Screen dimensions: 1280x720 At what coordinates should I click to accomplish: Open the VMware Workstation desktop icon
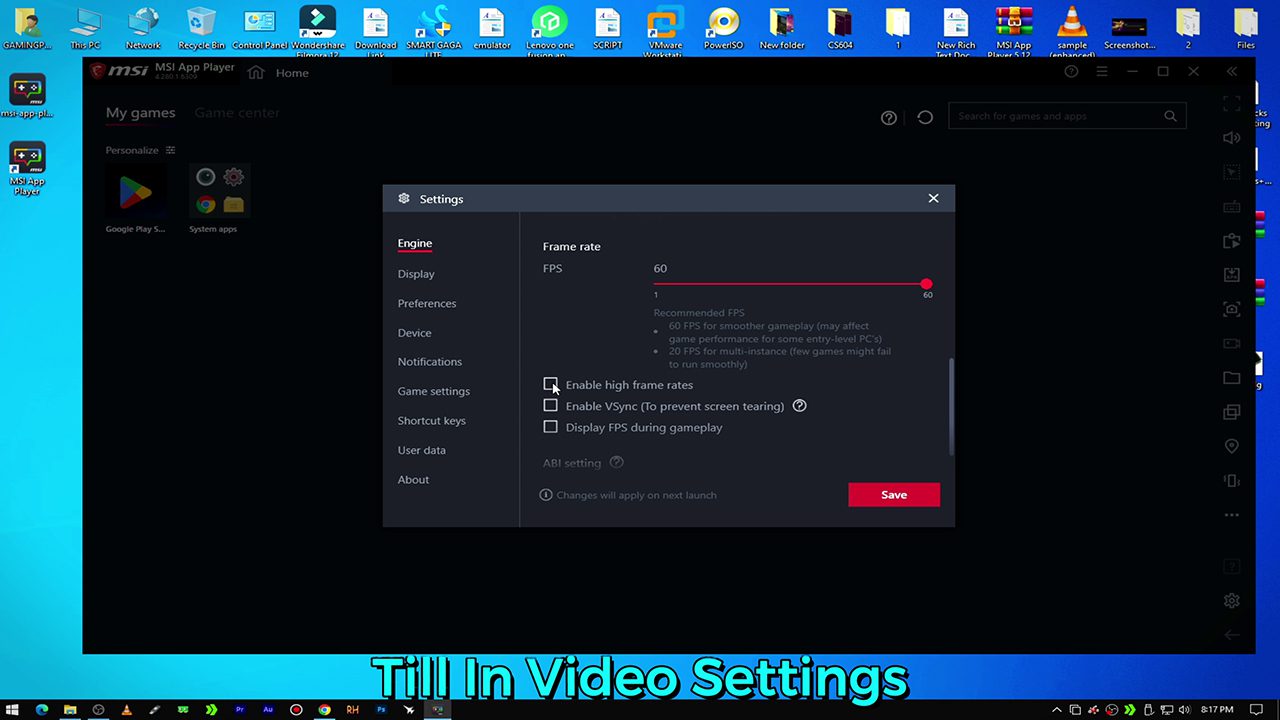pos(665,30)
